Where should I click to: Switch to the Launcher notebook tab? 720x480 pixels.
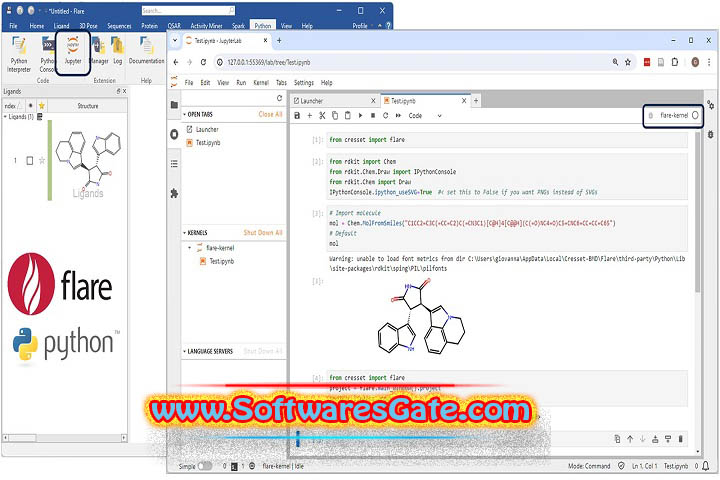pos(332,101)
